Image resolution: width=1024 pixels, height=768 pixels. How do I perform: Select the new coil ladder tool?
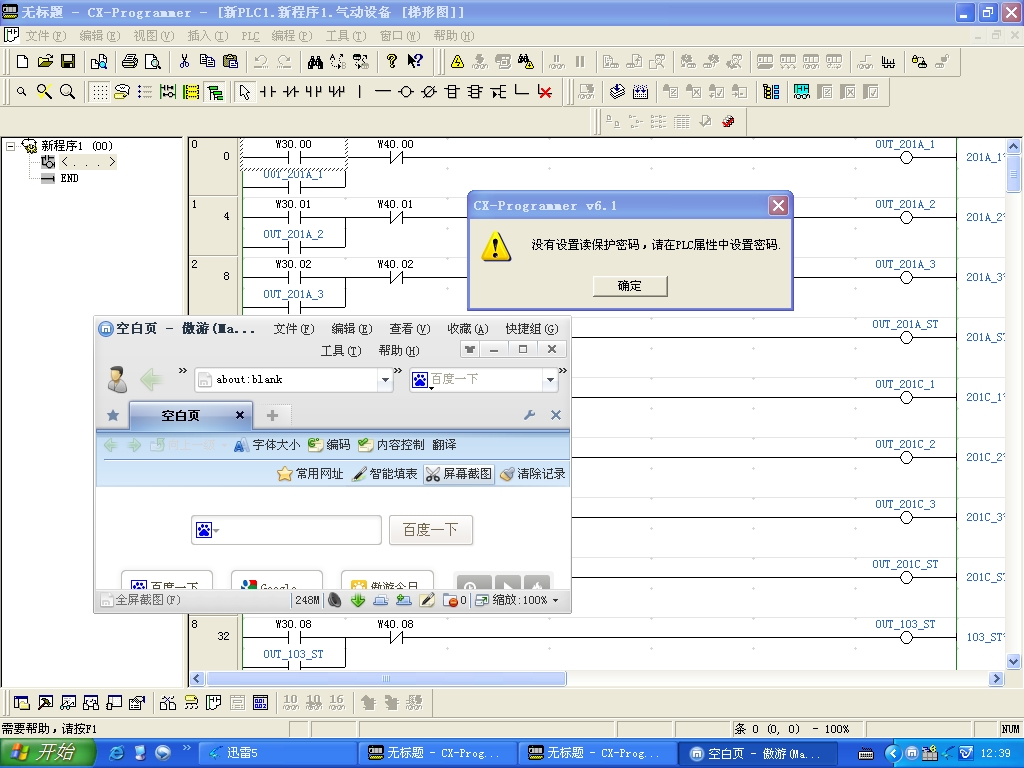[405, 92]
